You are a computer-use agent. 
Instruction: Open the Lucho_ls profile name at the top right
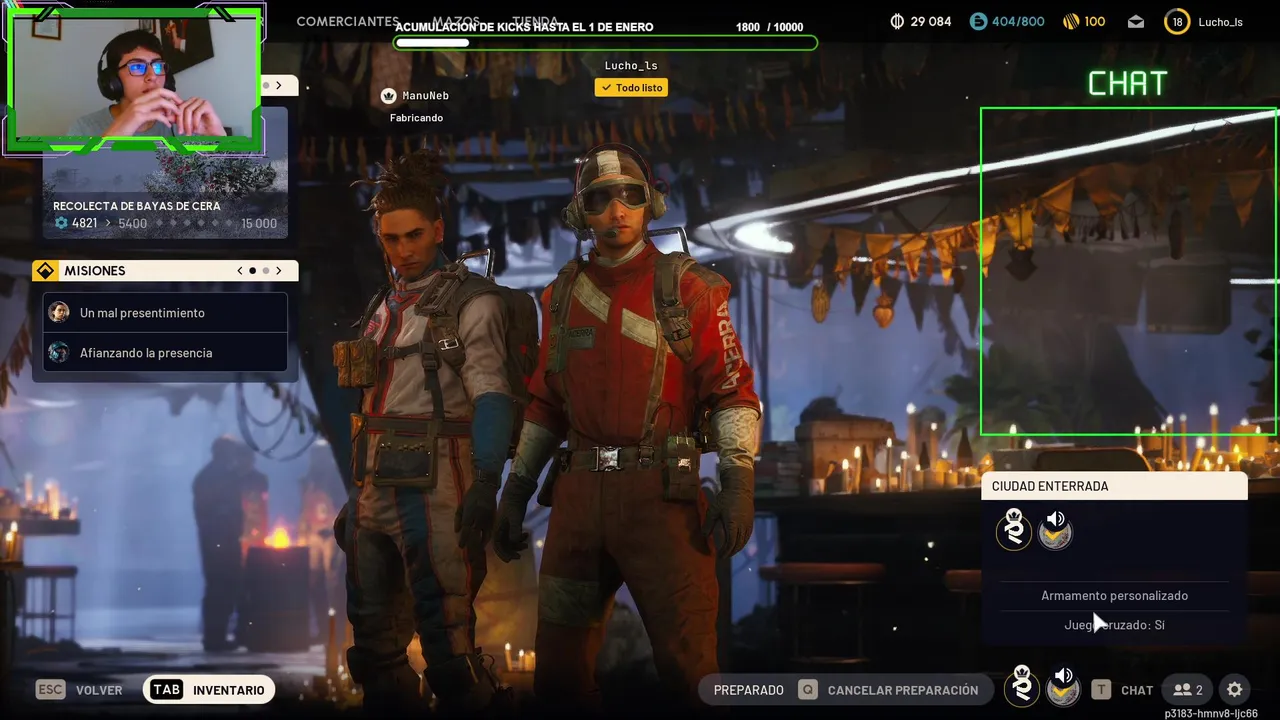click(1220, 22)
